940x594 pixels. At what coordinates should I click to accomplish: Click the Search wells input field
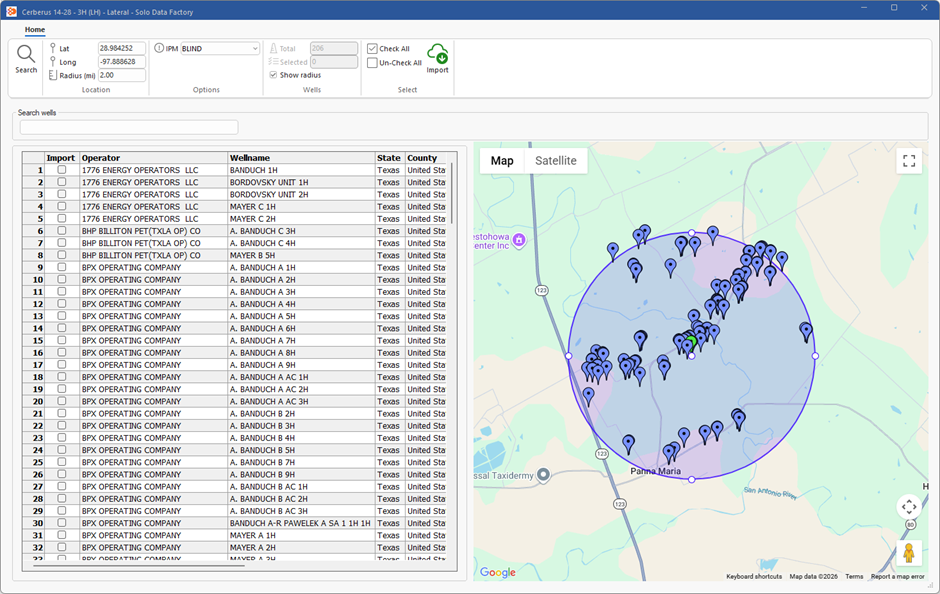(x=129, y=127)
